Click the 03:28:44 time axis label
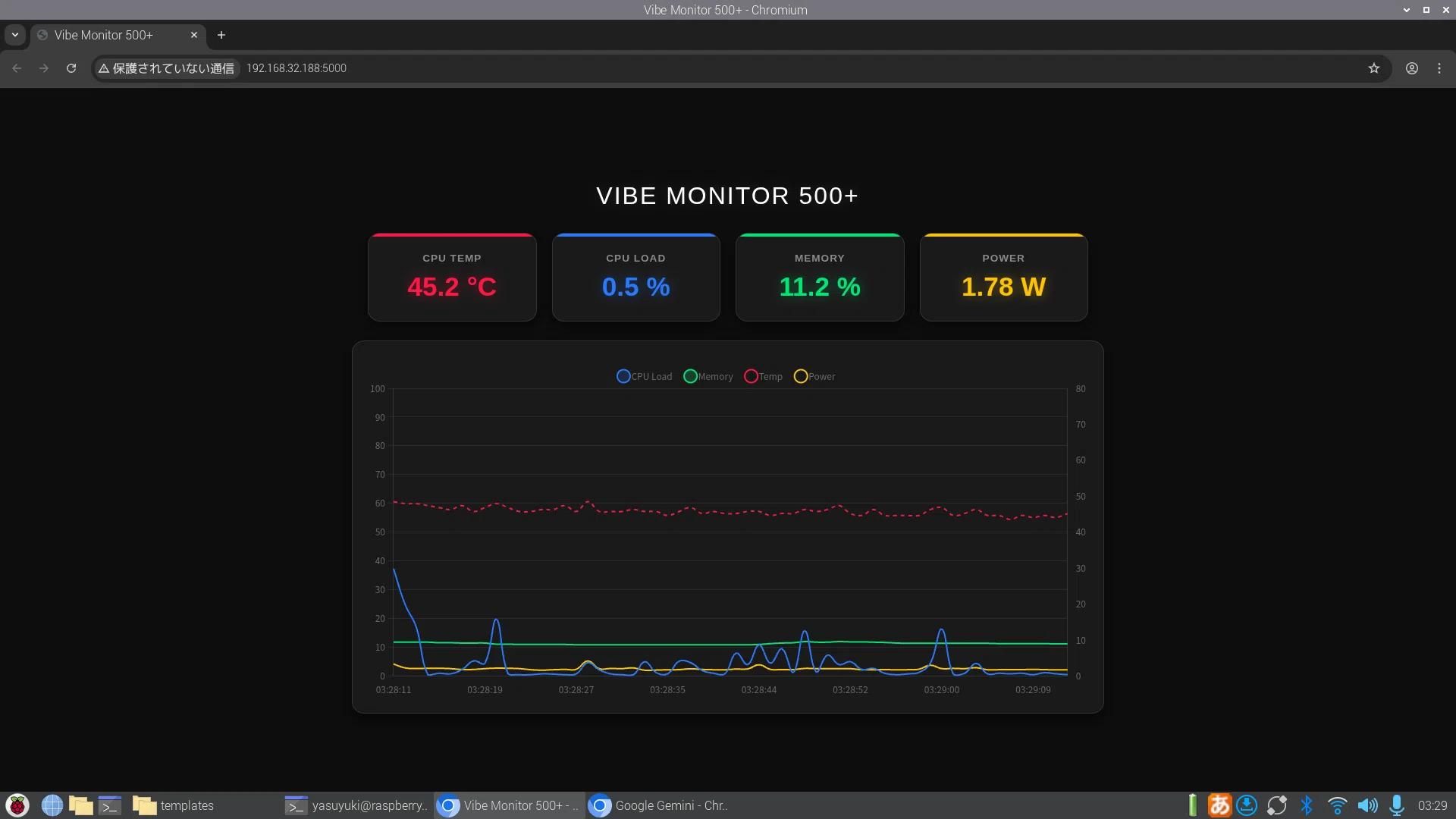Image resolution: width=1456 pixels, height=819 pixels. tap(759, 690)
